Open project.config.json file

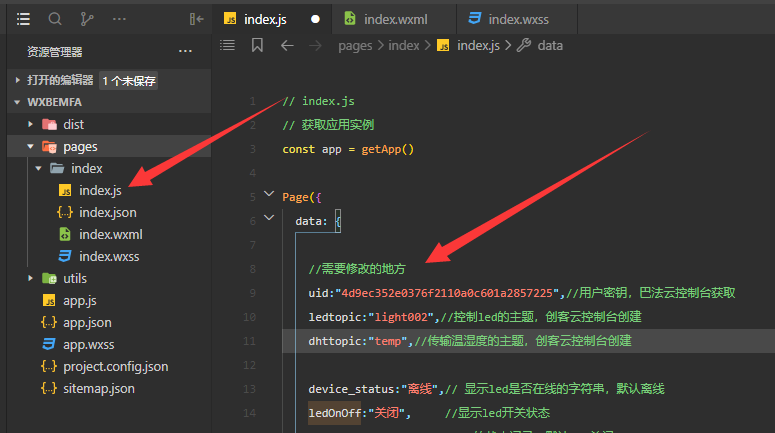coord(116,366)
